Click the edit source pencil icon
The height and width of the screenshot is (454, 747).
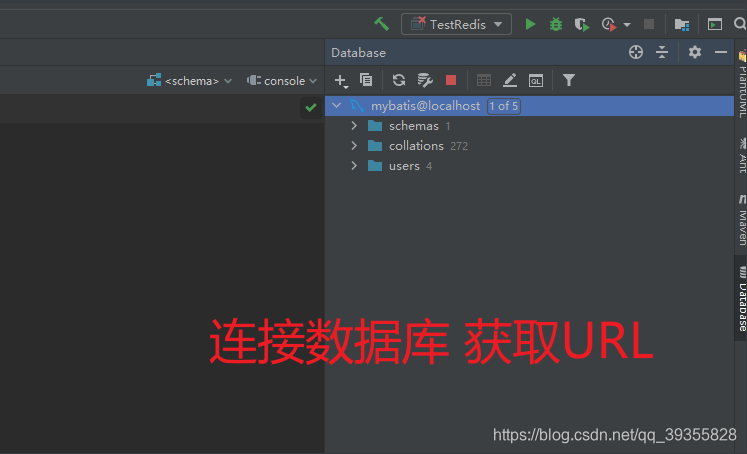[x=510, y=80]
